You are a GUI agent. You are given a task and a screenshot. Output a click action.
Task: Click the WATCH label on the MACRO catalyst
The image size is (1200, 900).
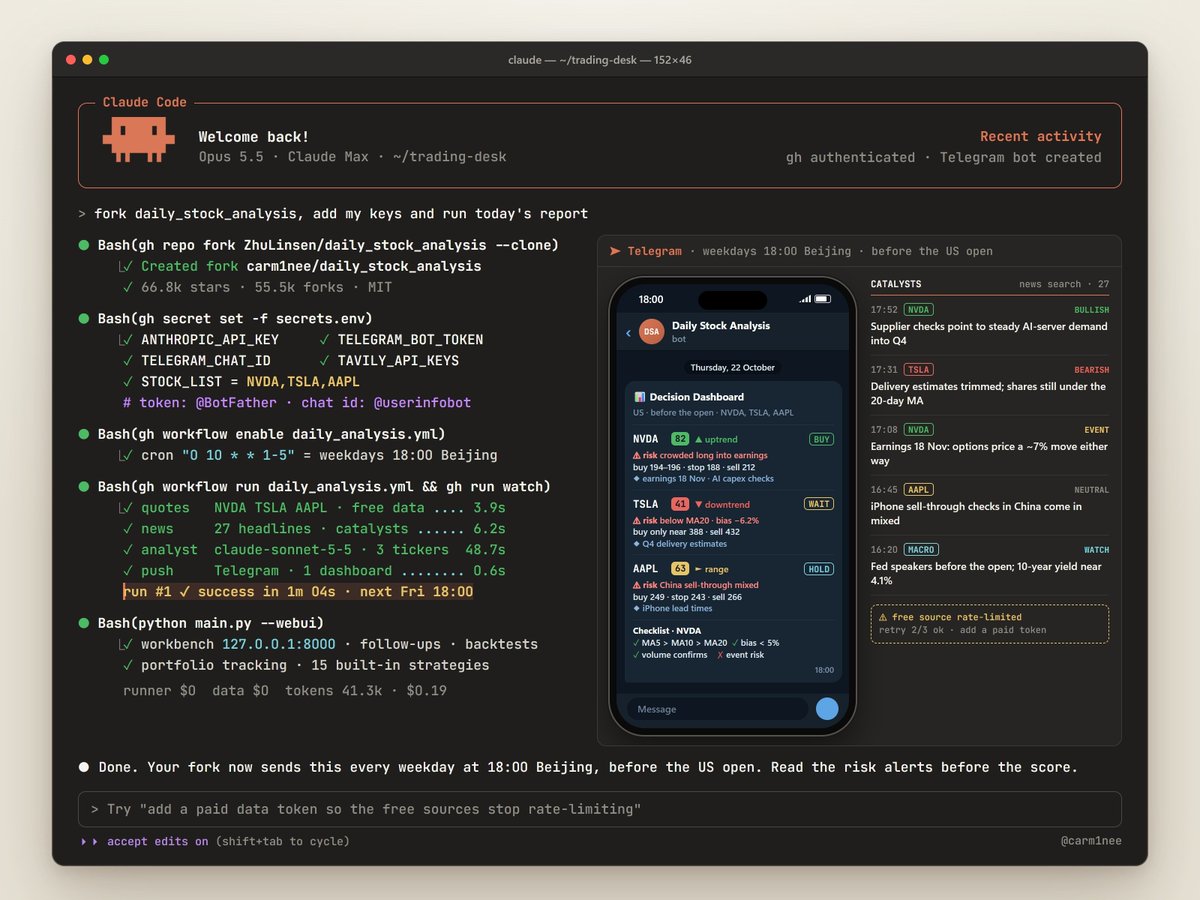pos(1097,550)
